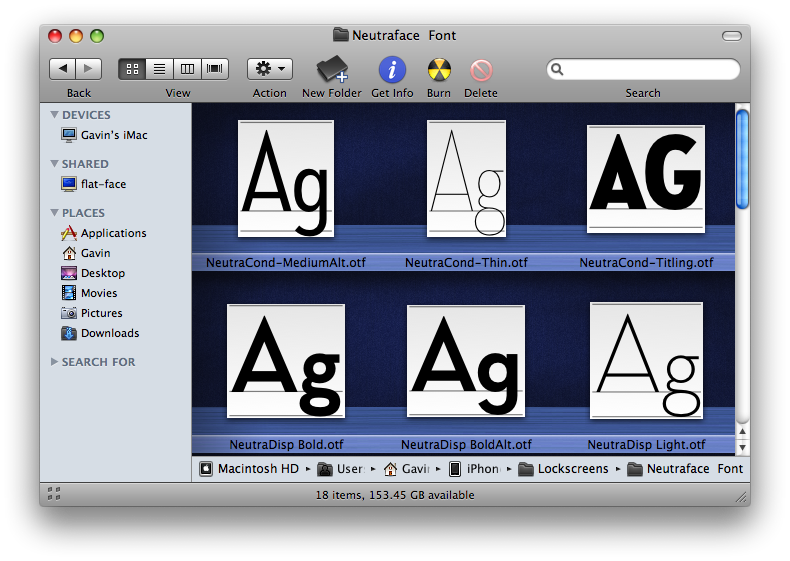Open Applications in the sidebar
Screen dimensions: 790x561
pos(103,233)
